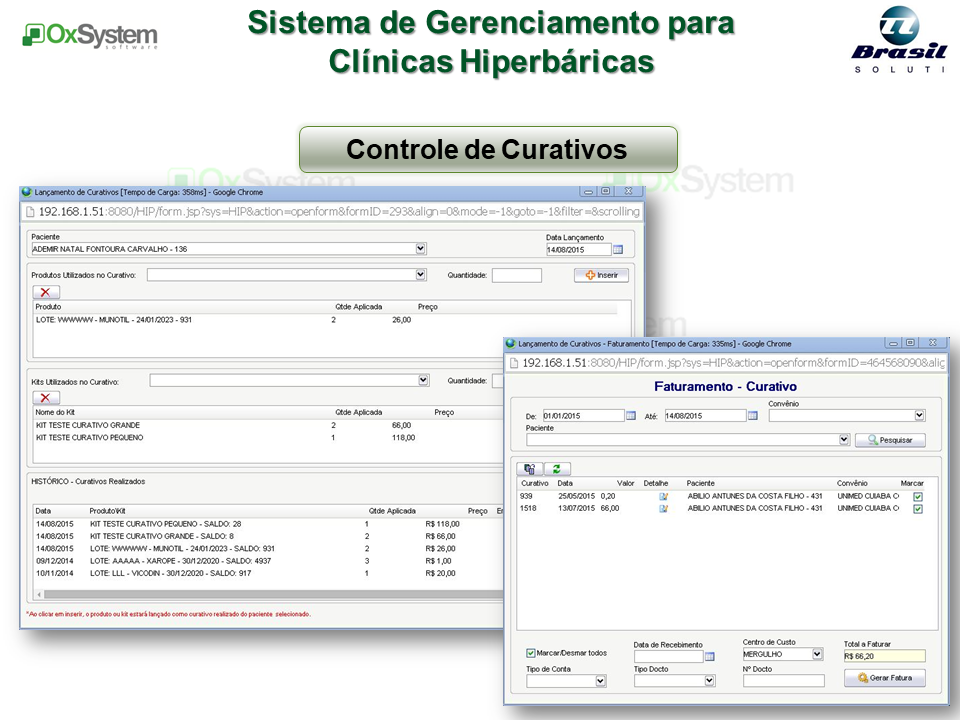Viewport: 960px width, 720px height.
Task: Click red X delete button under Produtos
Action: pos(46,292)
